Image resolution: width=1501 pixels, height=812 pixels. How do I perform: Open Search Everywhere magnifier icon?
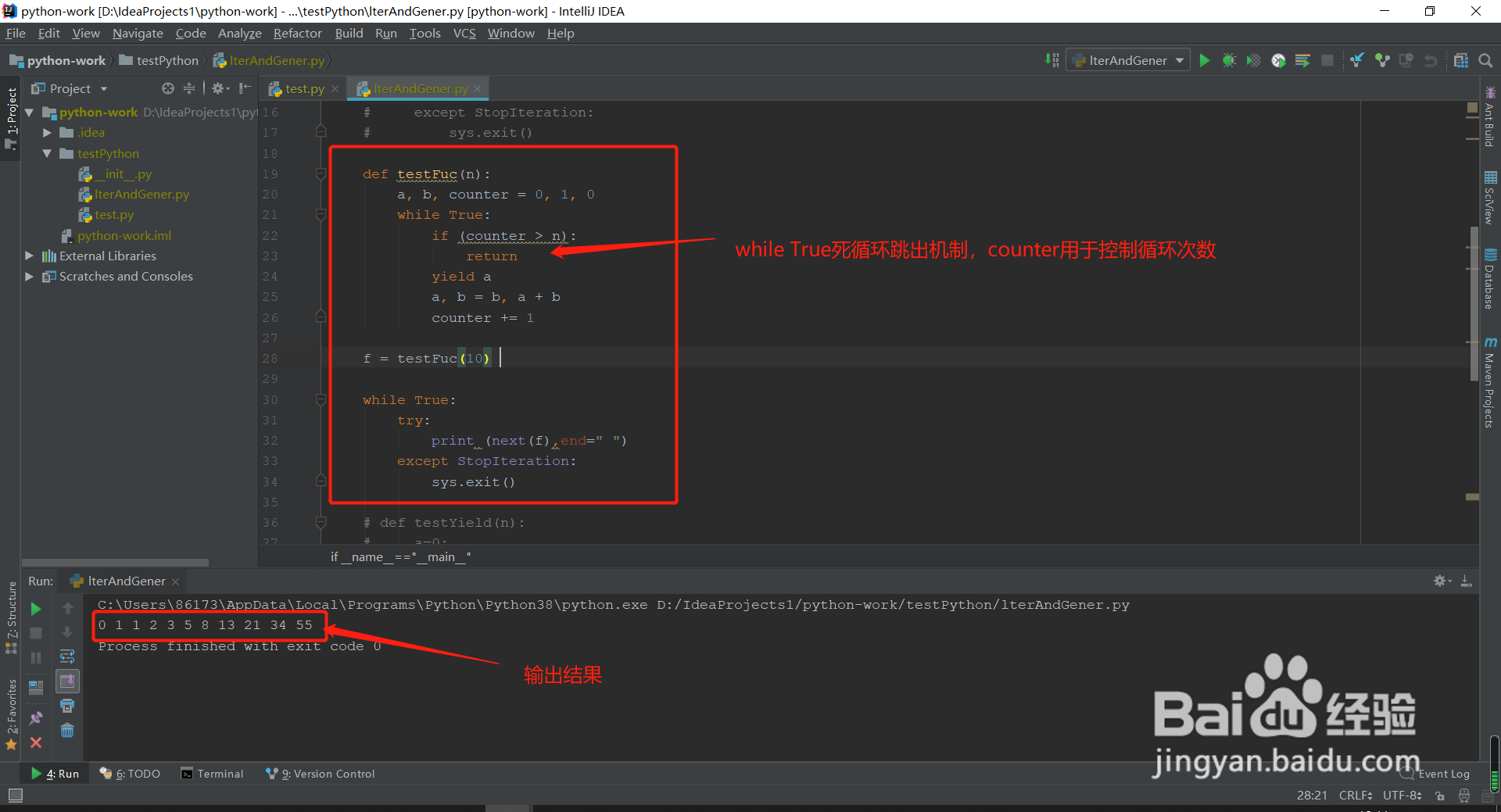pyautogui.click(x=1485, y=60)
